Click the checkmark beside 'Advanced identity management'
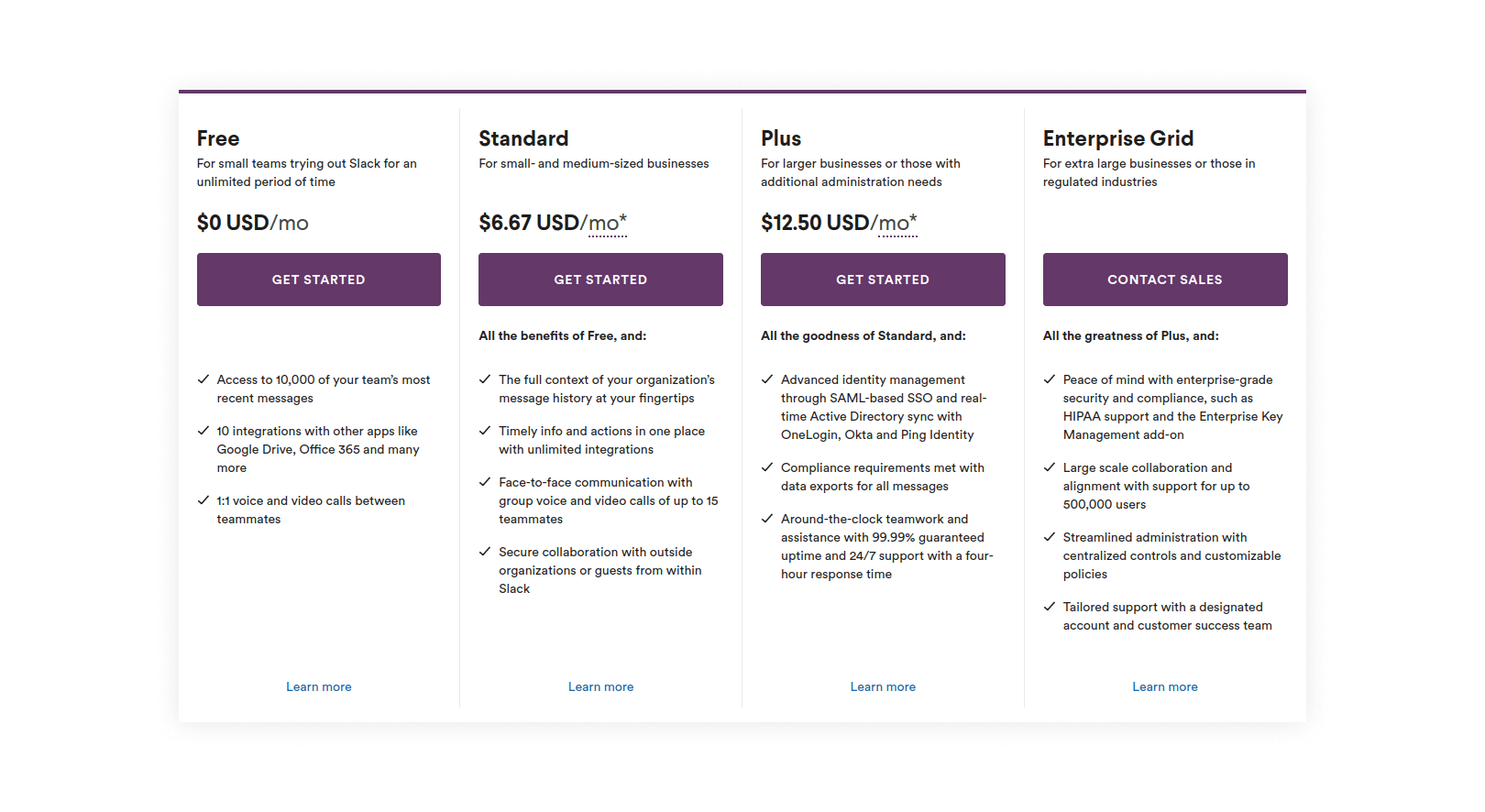Image resolution: width=1485 pixels, height=812 pixels. [x=767, y=379]
